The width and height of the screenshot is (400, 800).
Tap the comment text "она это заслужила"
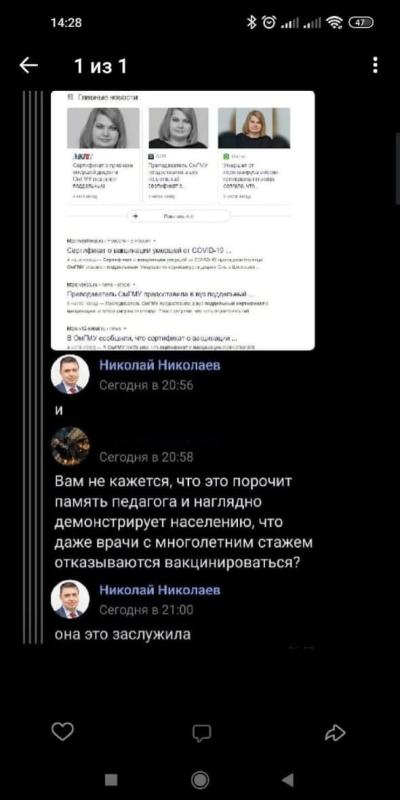coord(122,635)
